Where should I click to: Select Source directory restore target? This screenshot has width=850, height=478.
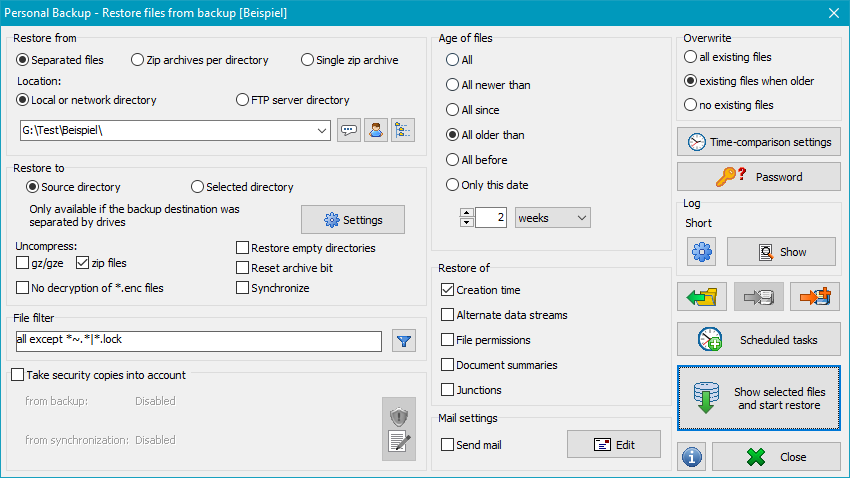click(74, 187)
